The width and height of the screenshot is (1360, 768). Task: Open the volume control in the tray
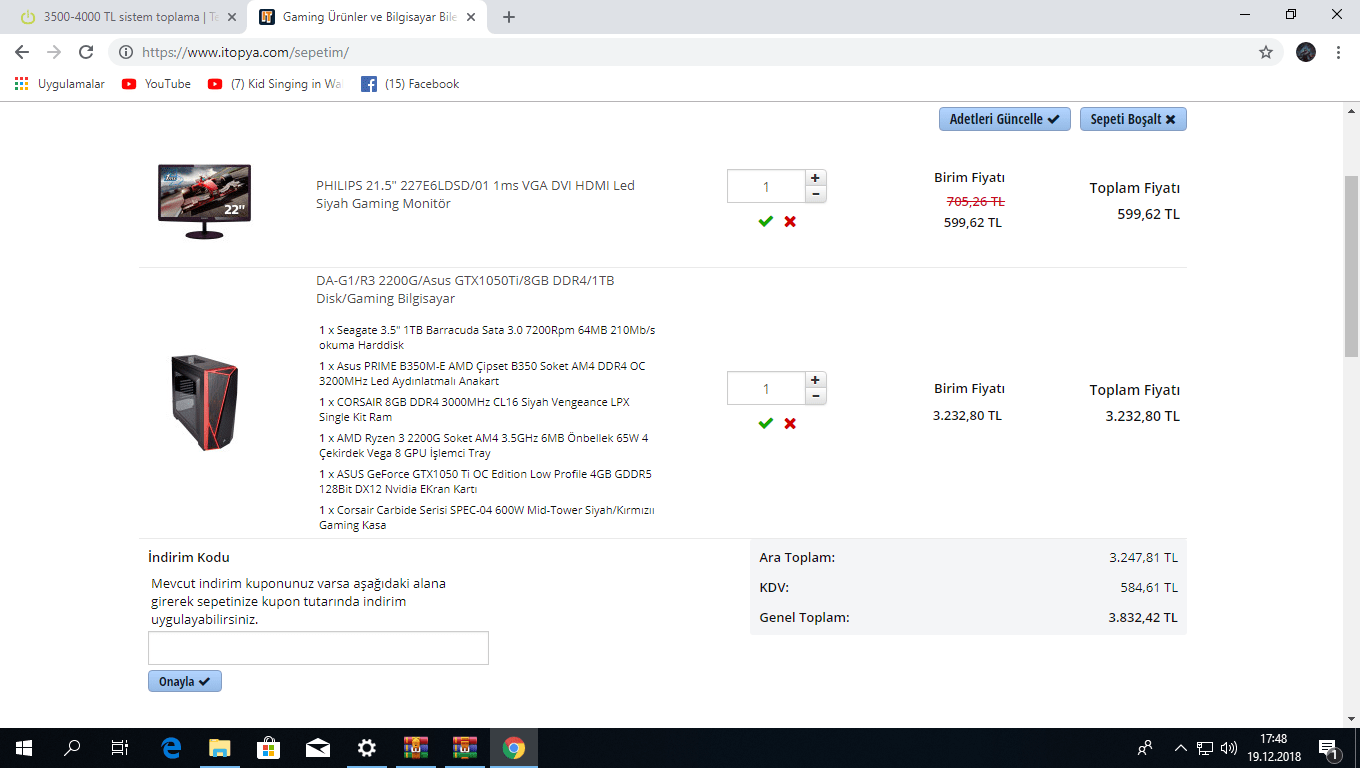tap(1229, 748)
